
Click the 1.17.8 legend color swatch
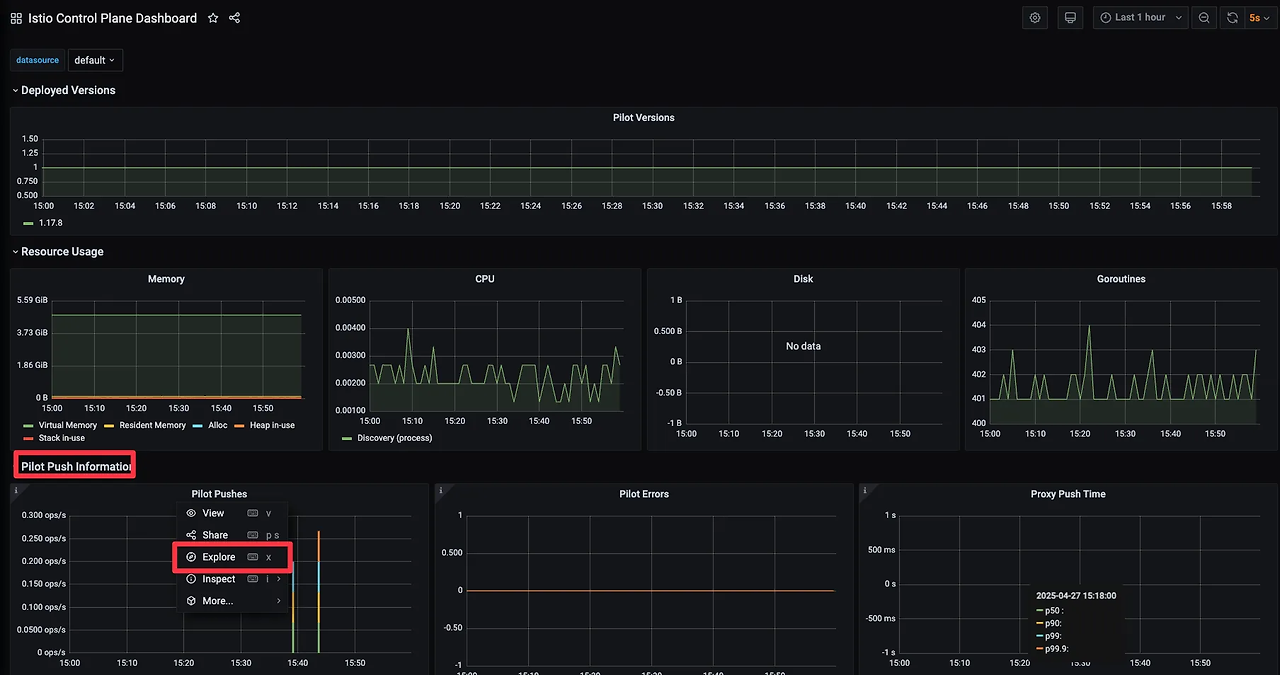[x=28, y=223]
